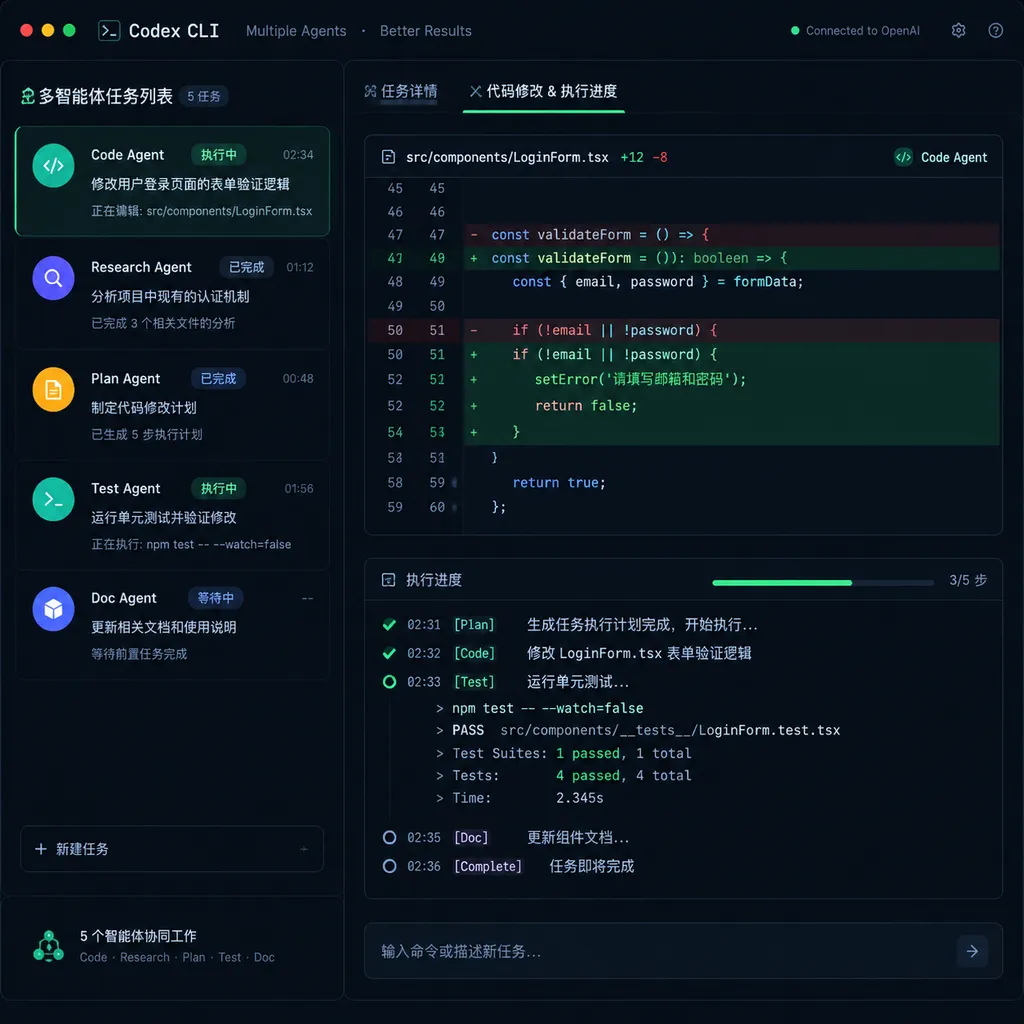Click the pending circle on the [Complete] step
Image resolution: width=1024 pixels, height=1024 pixels.
click(389, 866)
